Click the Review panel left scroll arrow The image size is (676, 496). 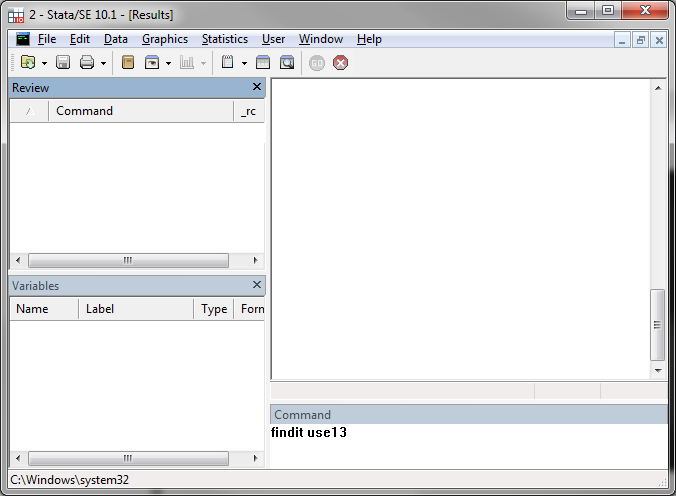point(18,261)
